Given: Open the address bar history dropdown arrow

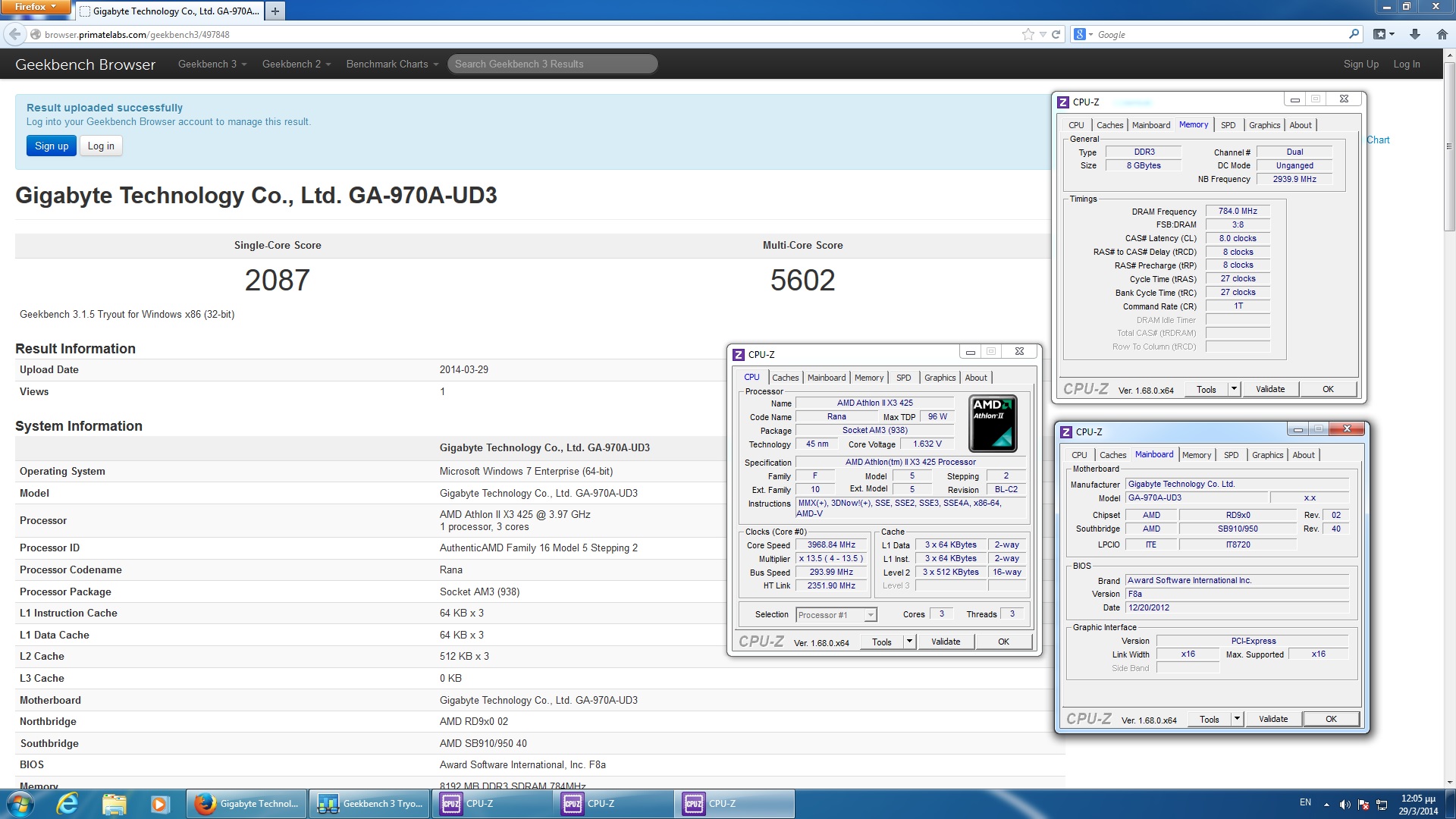Looking at the screenshot, I should (x=1043, y=34).
